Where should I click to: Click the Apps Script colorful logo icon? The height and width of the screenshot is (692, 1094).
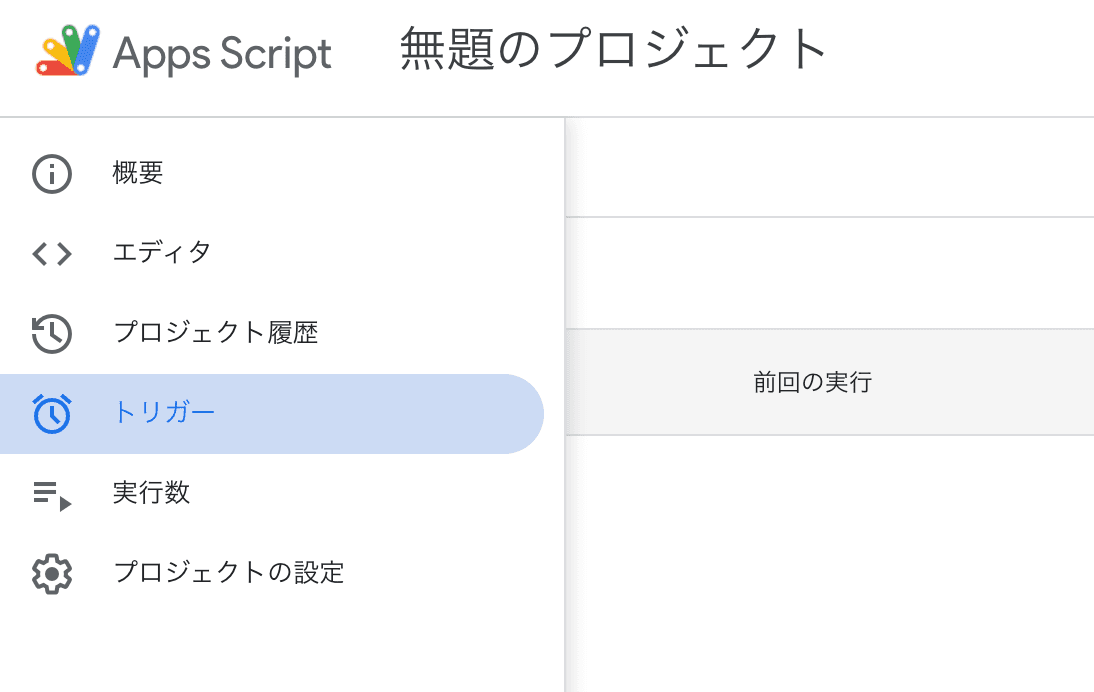69,51
